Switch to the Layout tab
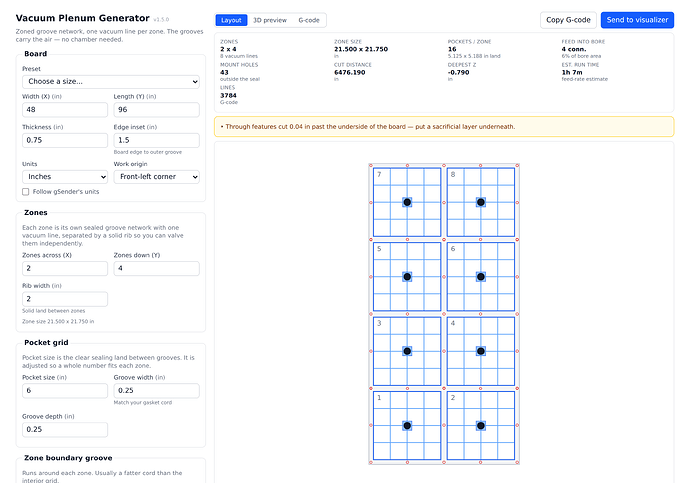690x483 pixels. [231, 20]
